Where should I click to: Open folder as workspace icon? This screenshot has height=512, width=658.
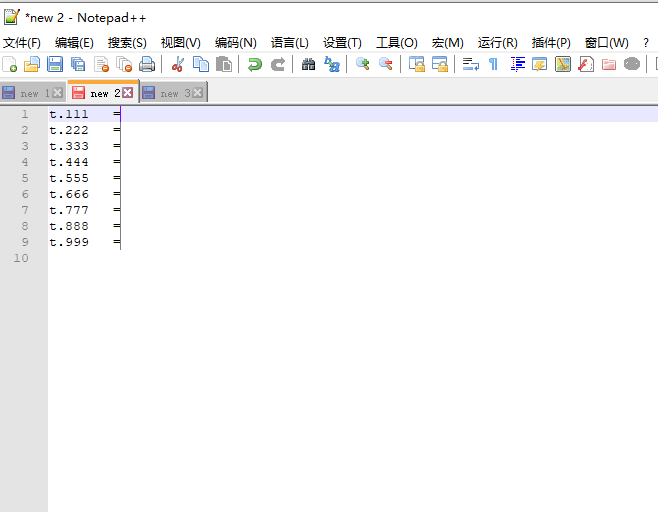click(x=608, y=64)
